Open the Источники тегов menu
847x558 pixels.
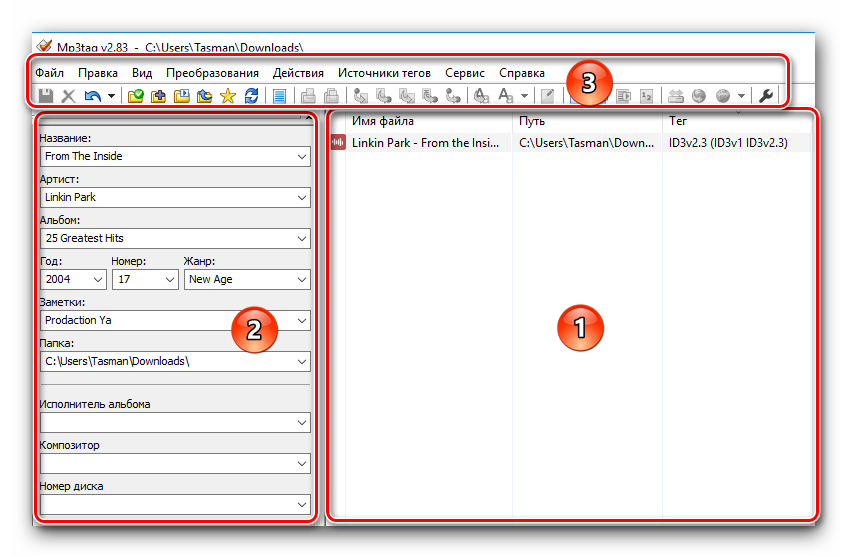point(384,73)
